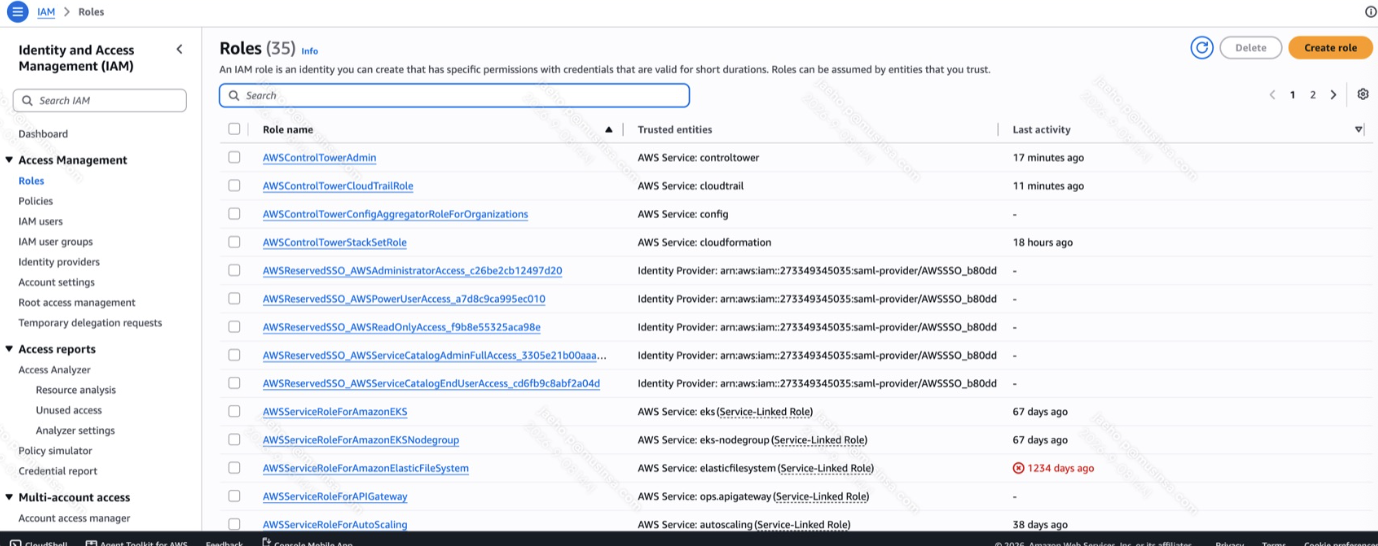This screenshot has height=546, width=1378.
Task: Click the '18 hours ago' last activity cell
Action: [1043, 242]
